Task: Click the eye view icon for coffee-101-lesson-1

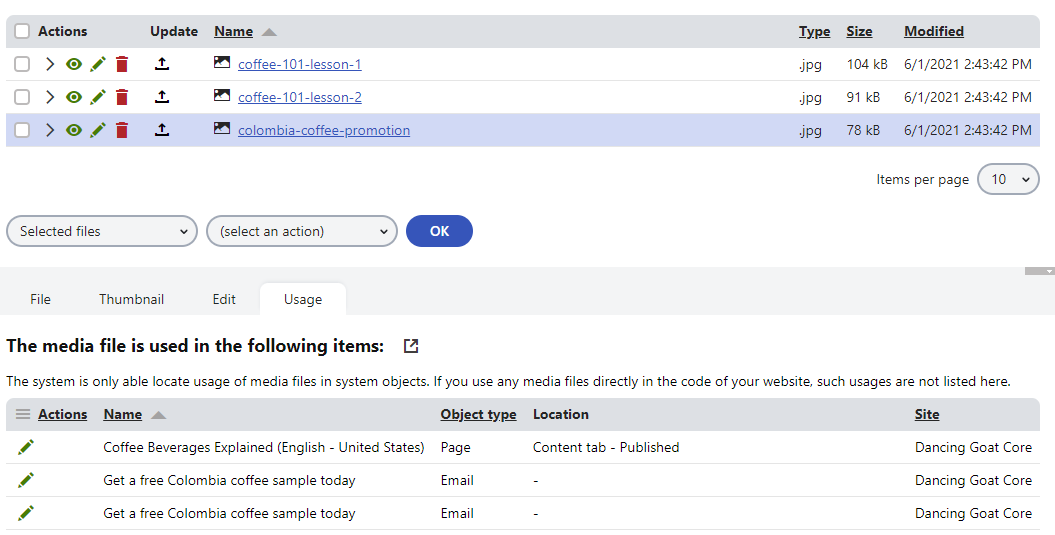Action: [73, 65]
